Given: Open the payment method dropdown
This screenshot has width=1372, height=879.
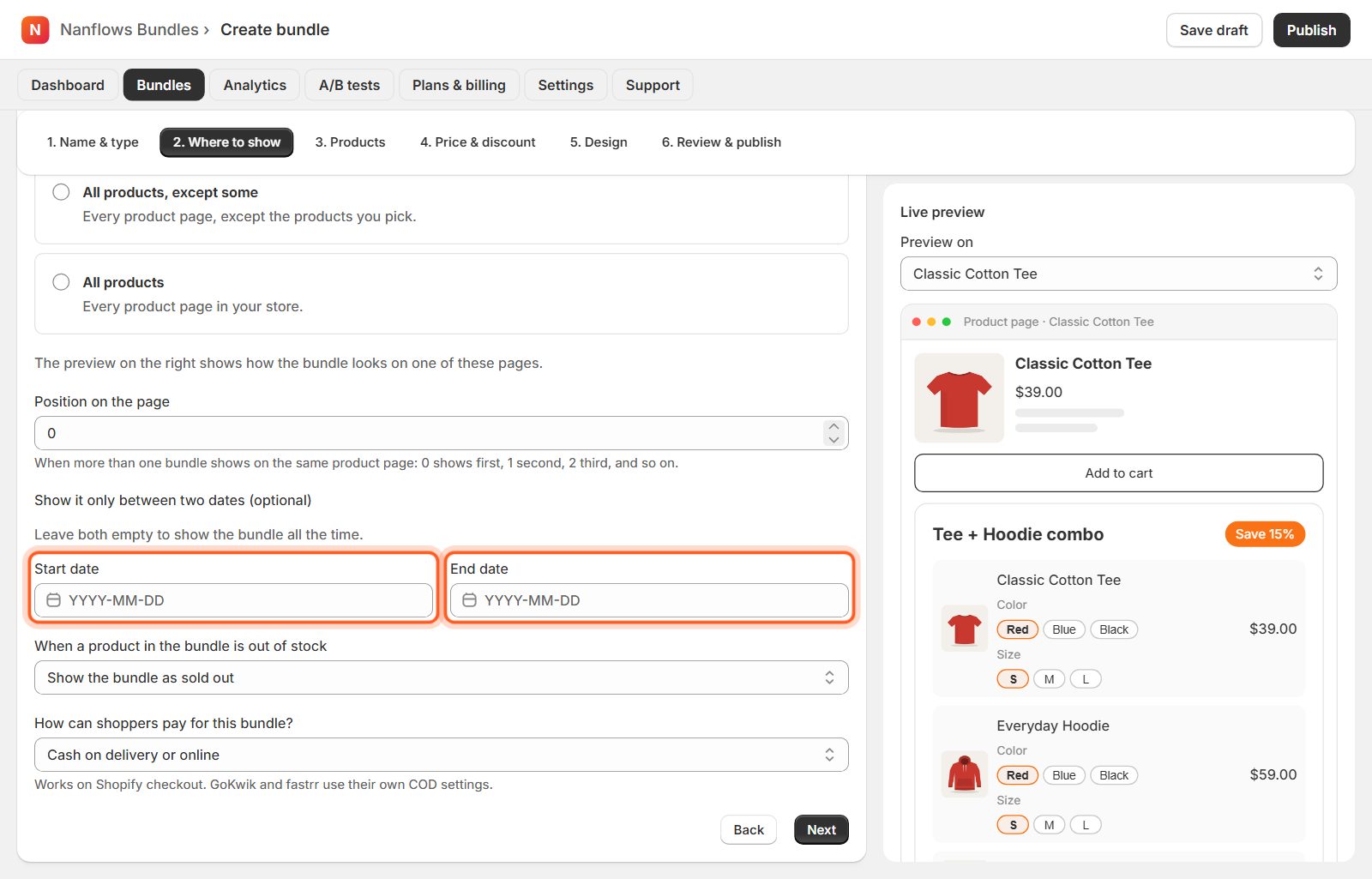Looking at the screenshot, I should (x=442, y=755).
